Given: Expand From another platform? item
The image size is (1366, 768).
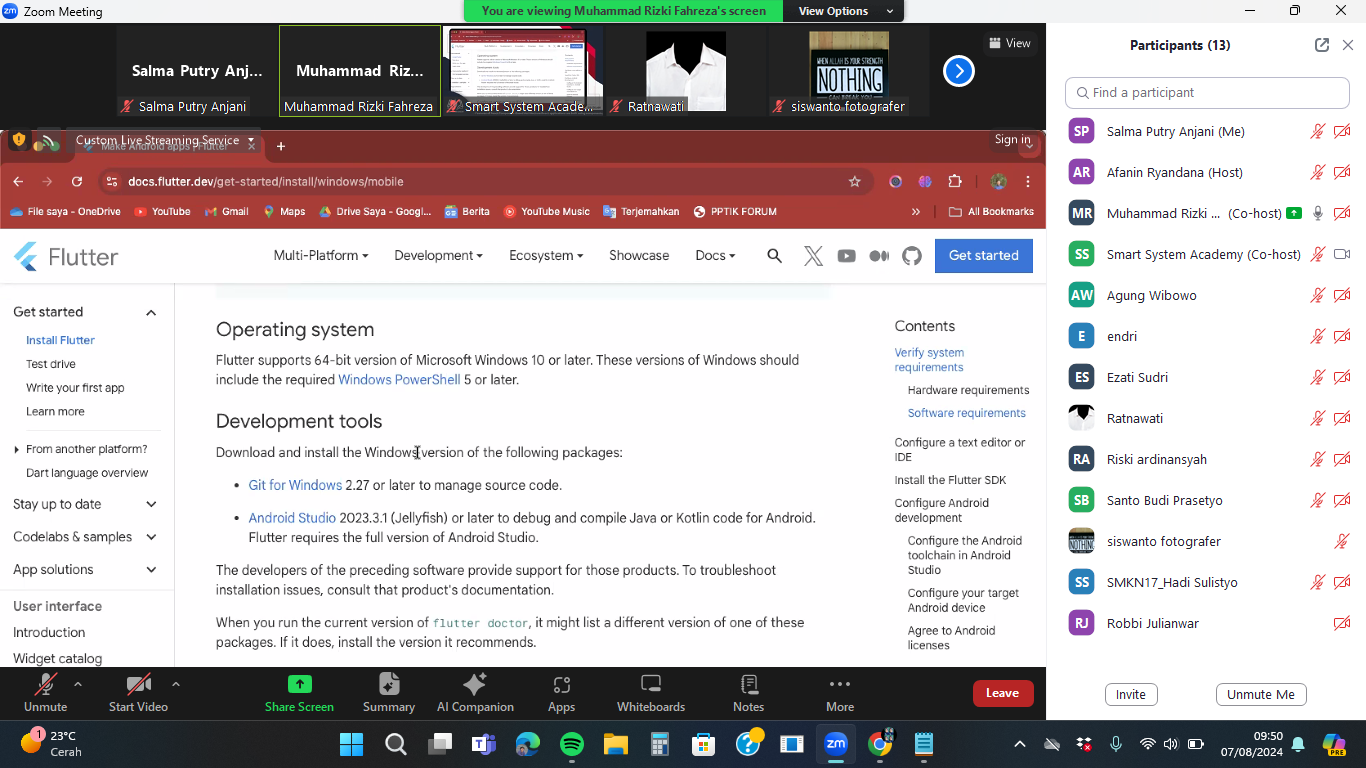Looking at the screenshot, I should point(81,449).
